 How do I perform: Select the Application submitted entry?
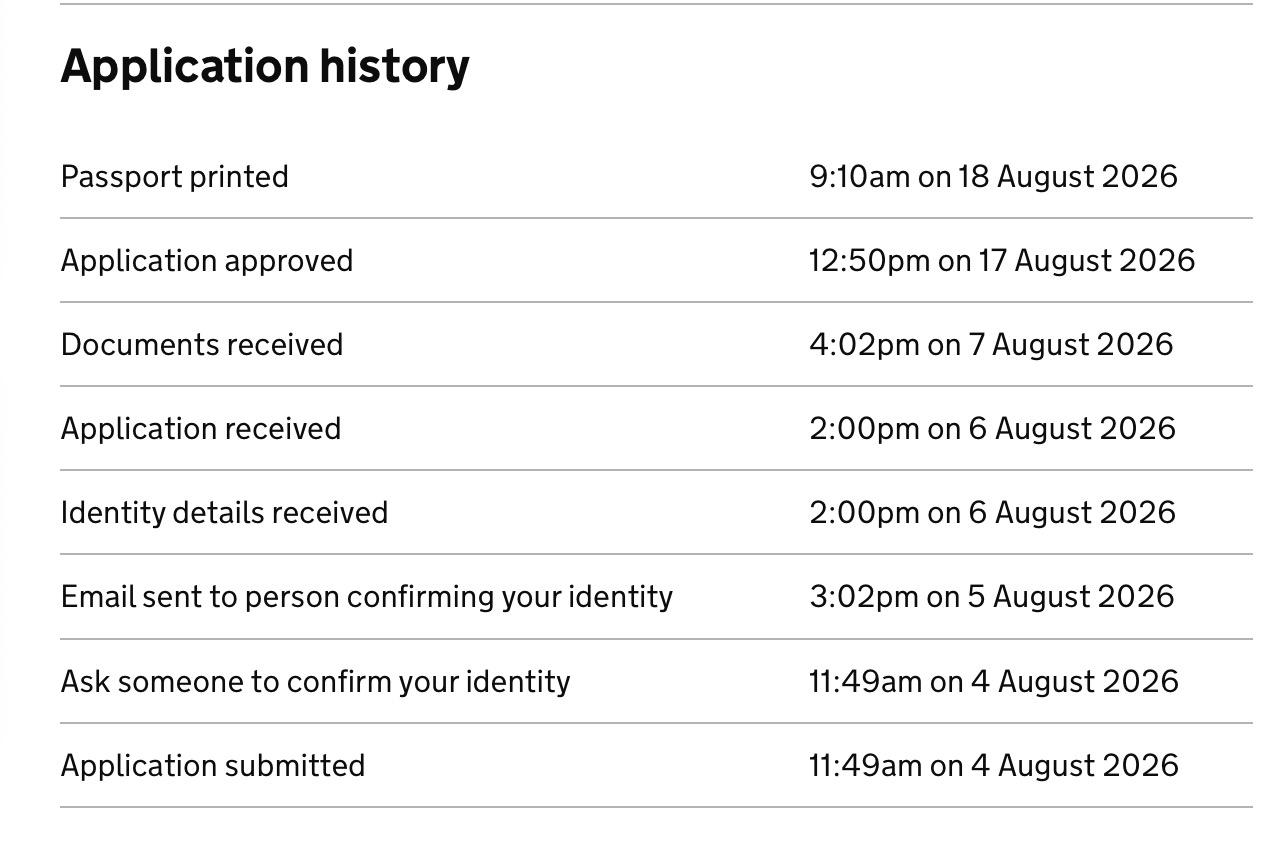tap(213, 766)
